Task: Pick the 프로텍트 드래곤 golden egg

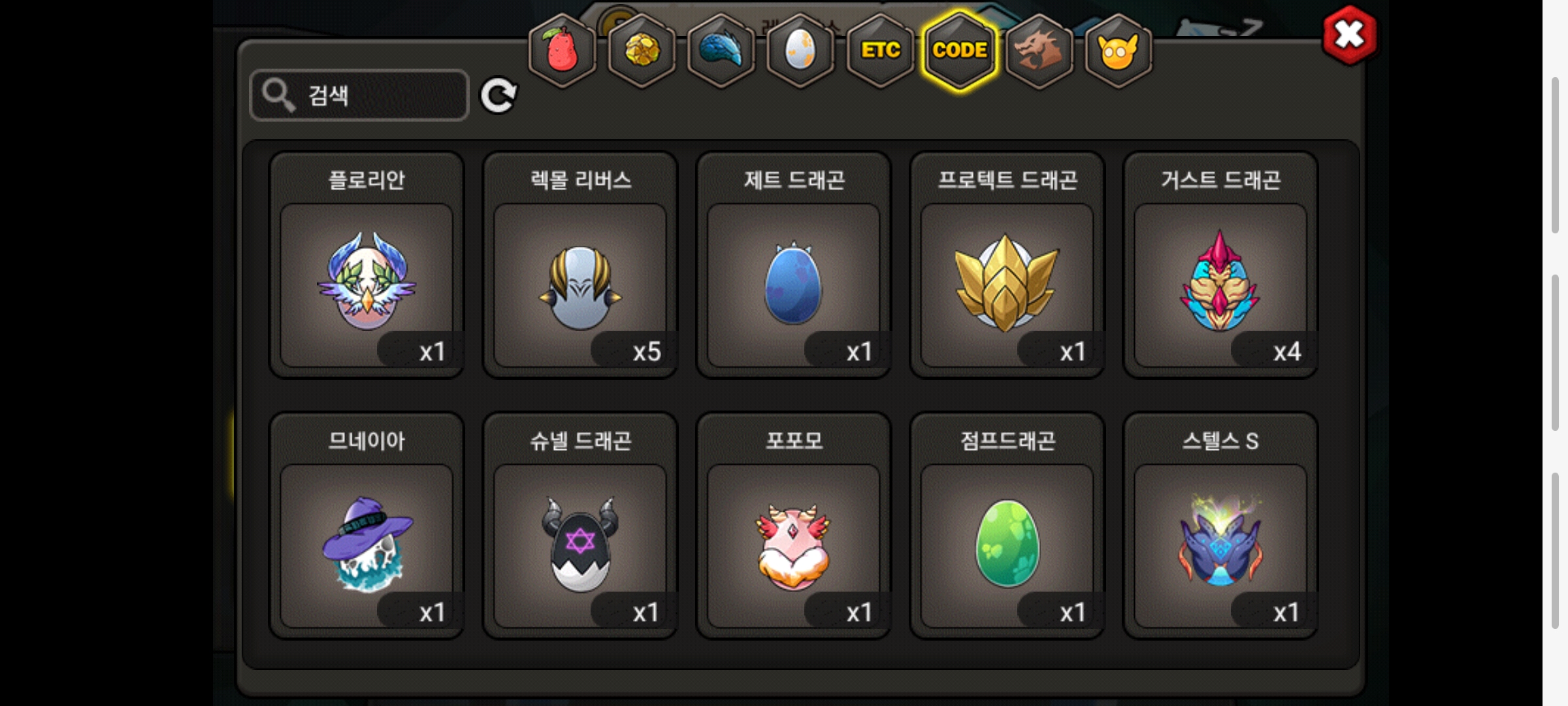Action: 1007,265
